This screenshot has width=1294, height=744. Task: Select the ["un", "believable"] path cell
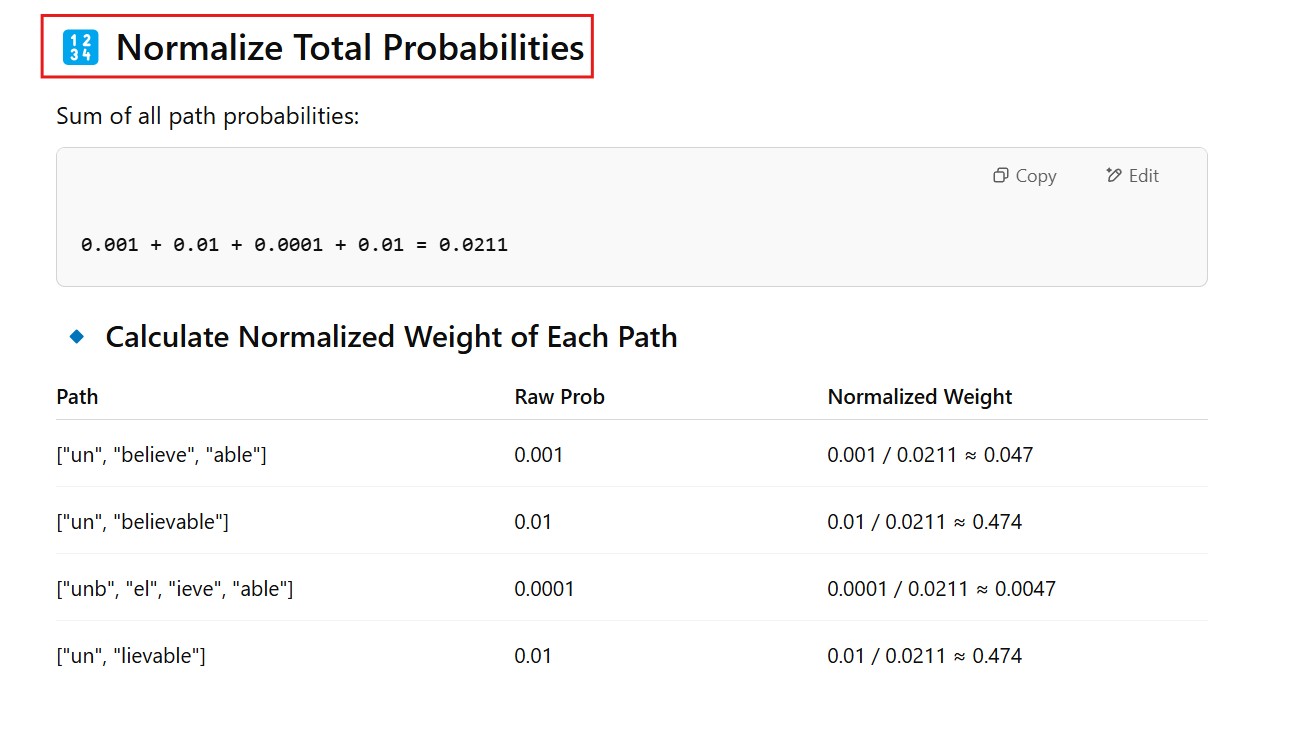[x=142, y=522]
